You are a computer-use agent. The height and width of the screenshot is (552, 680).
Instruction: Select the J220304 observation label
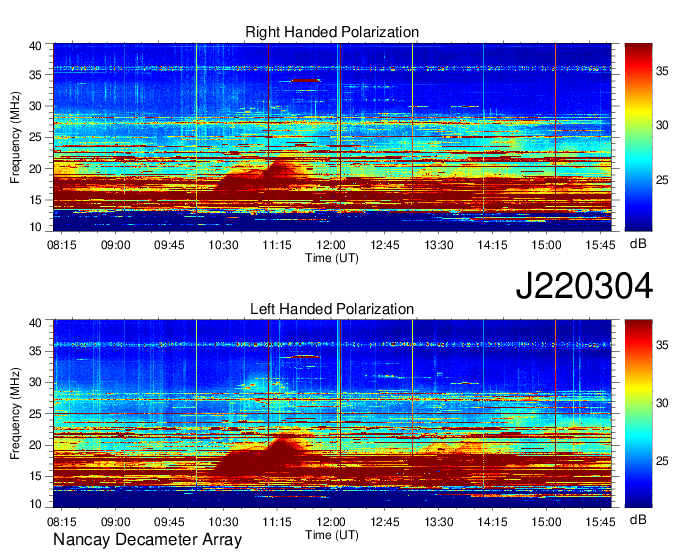[584, 285]
